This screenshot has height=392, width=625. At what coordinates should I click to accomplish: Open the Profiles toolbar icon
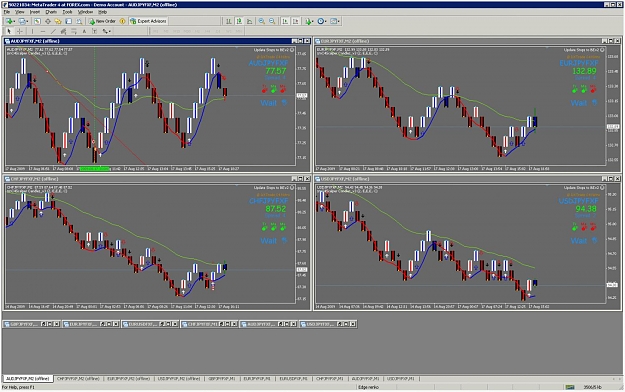point(22,21)
